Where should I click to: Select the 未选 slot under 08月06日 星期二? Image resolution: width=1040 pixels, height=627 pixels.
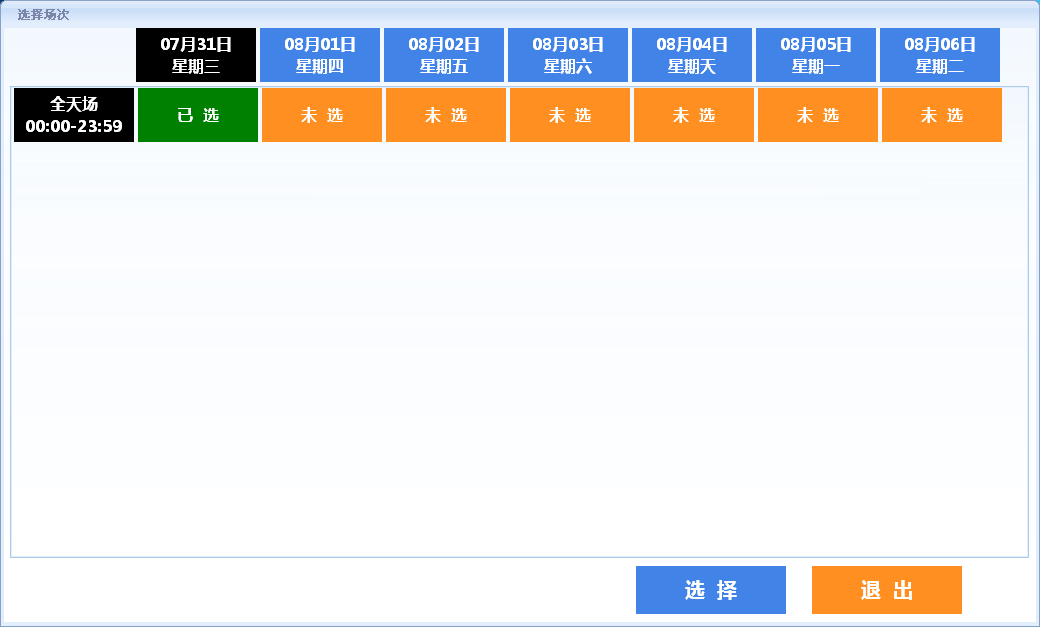[x=942, y=115]
